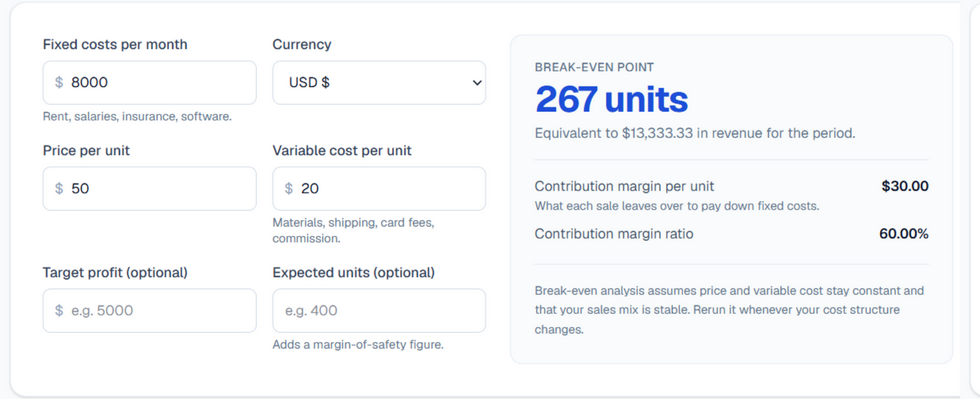Viewport: 980px width, 399px height.
Task: Click the 'Expected units (optional)' label
Action: (354, 273)
